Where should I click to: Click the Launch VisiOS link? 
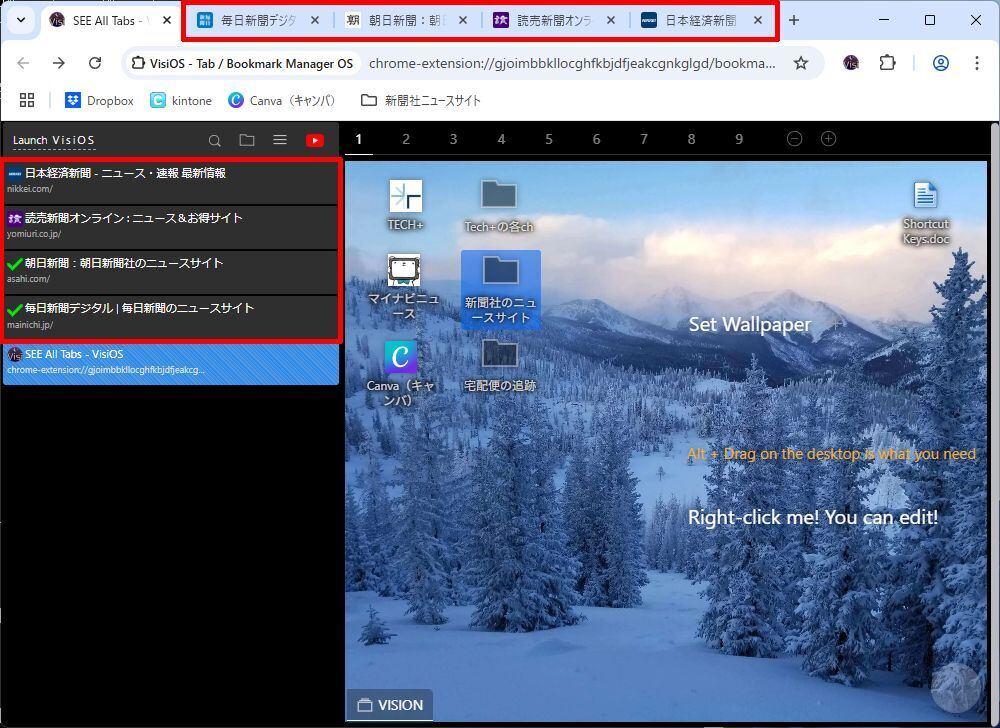click(x=54, y=140)
